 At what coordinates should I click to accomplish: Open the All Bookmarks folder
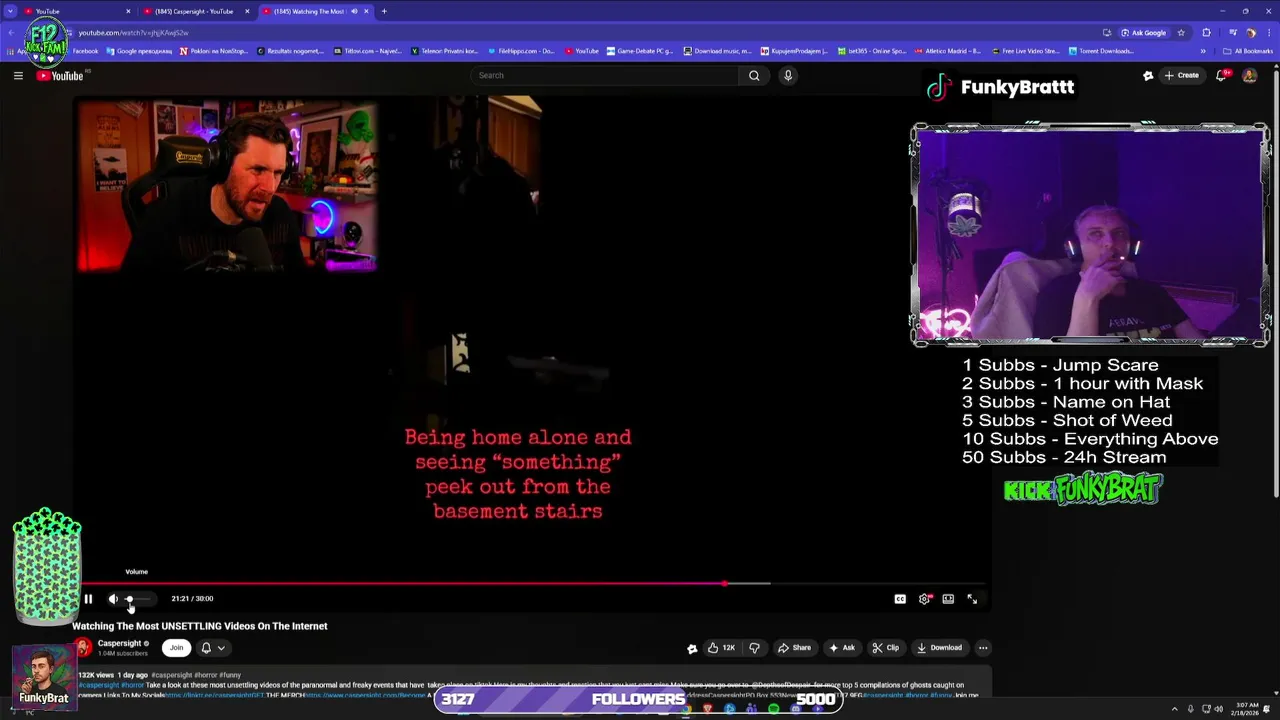[1248, 51]
